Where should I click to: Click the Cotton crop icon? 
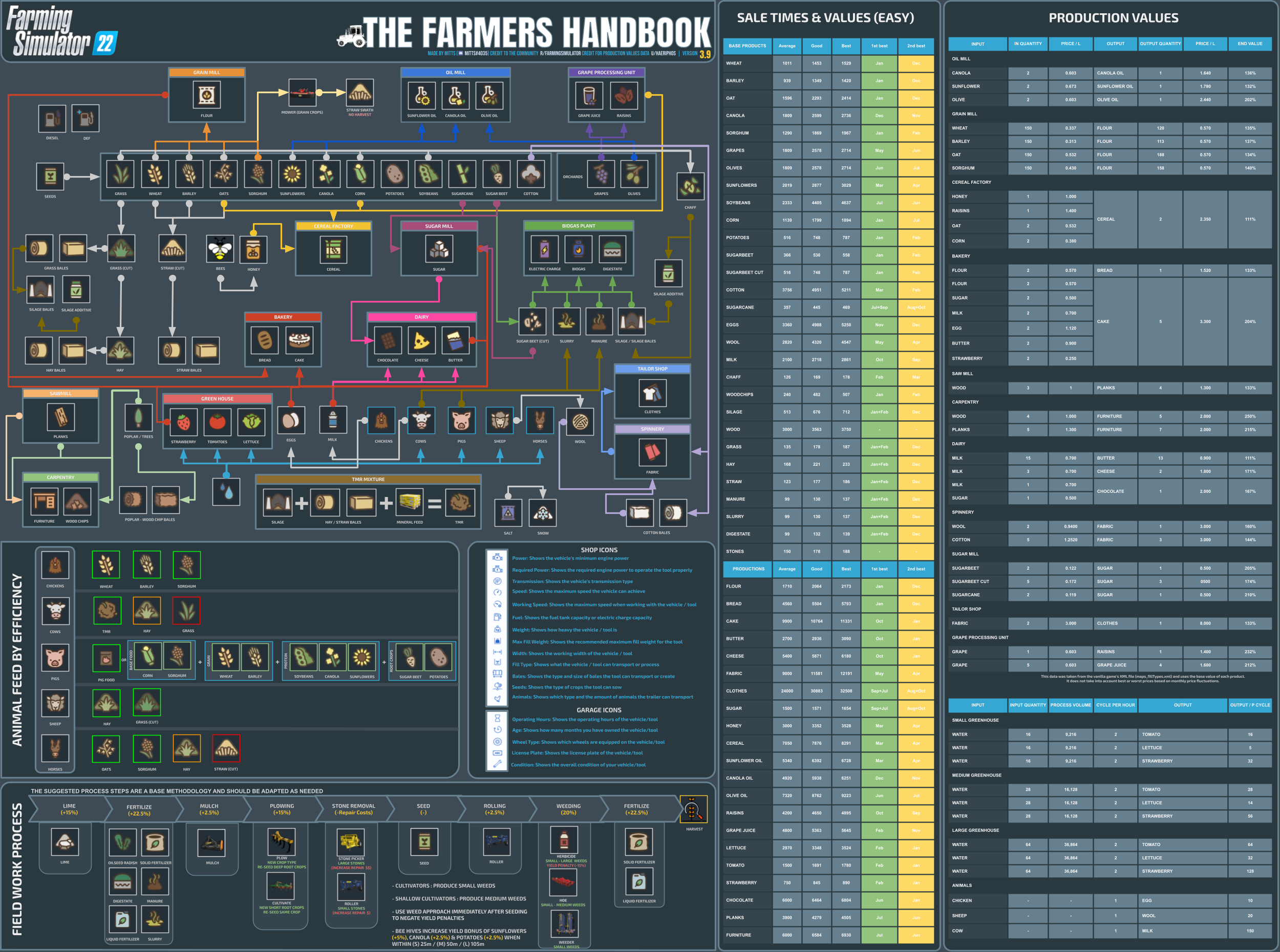[x=530, y=174]
